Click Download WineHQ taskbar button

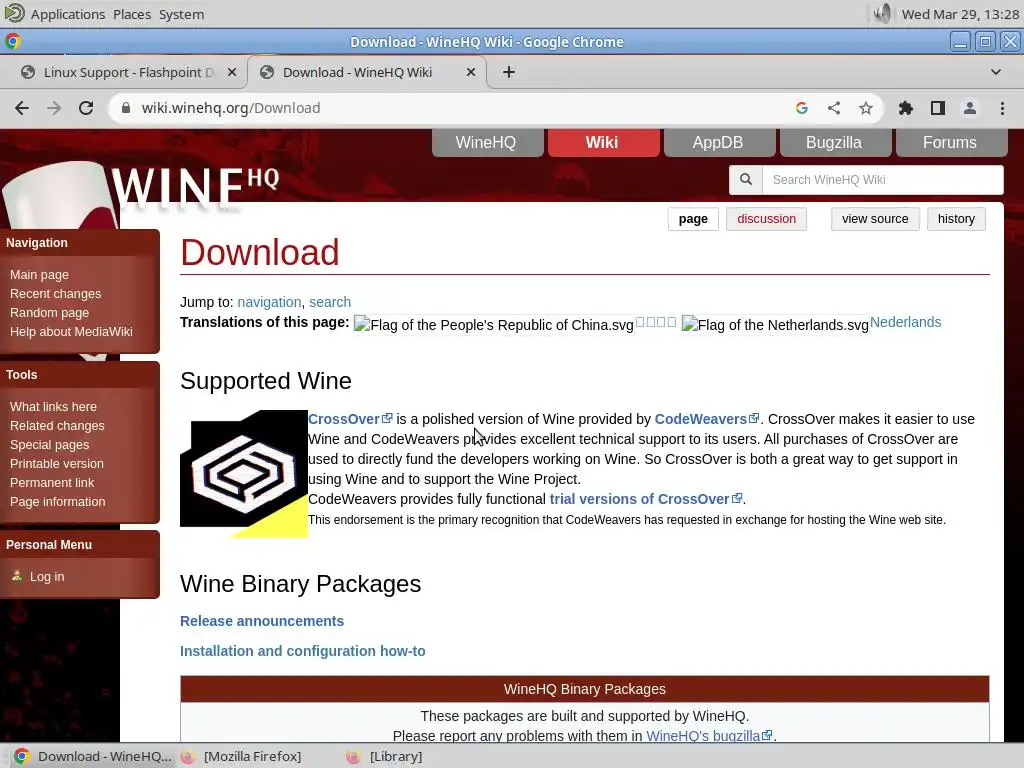click(91, 756)
